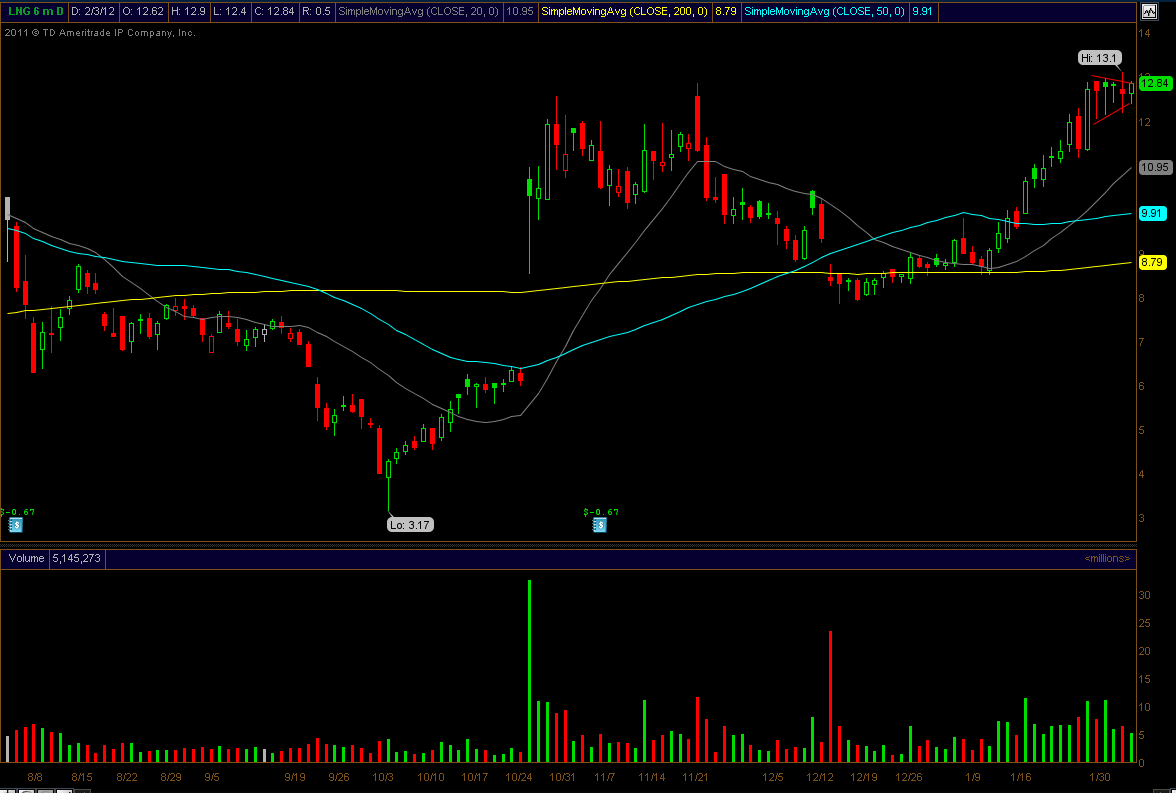Click the 8/15 date label

82,777
